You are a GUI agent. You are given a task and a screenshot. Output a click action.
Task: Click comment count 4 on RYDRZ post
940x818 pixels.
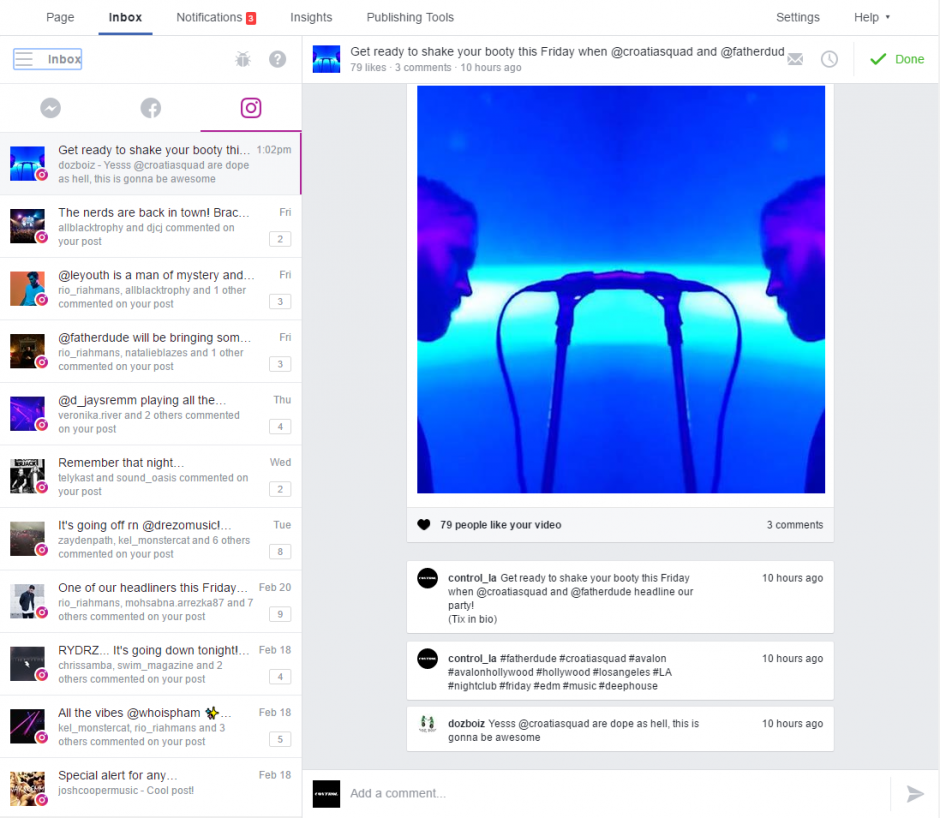point(280,676)
